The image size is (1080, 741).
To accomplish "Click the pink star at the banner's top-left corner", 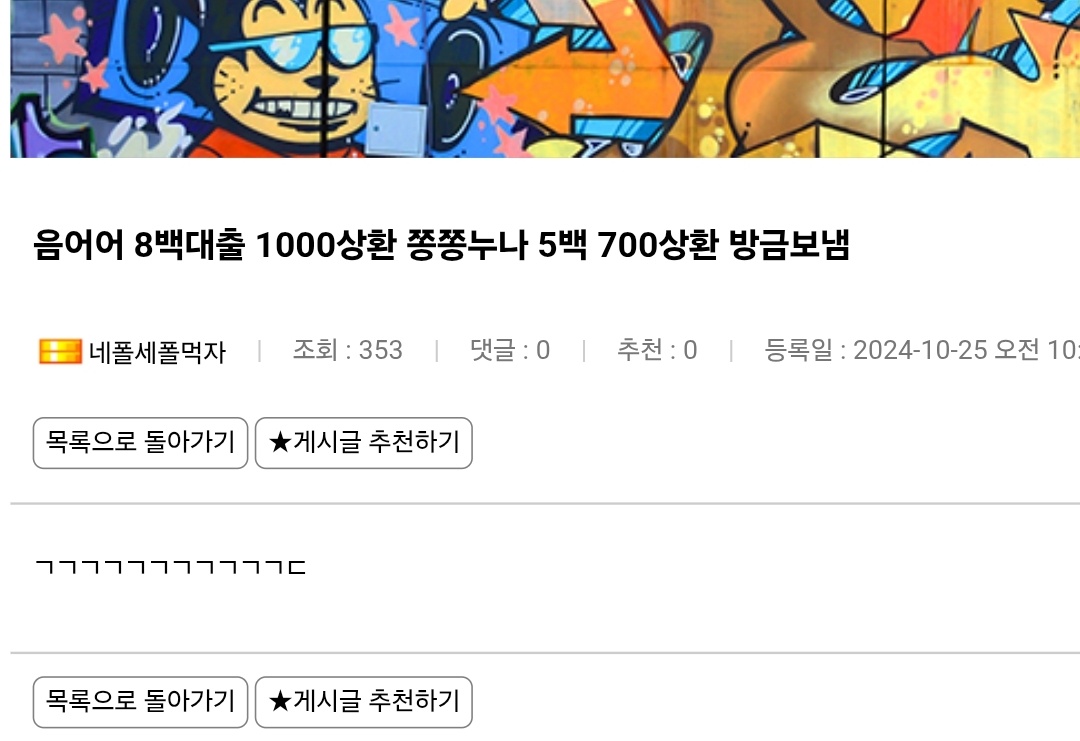I will tap(63, 36).
